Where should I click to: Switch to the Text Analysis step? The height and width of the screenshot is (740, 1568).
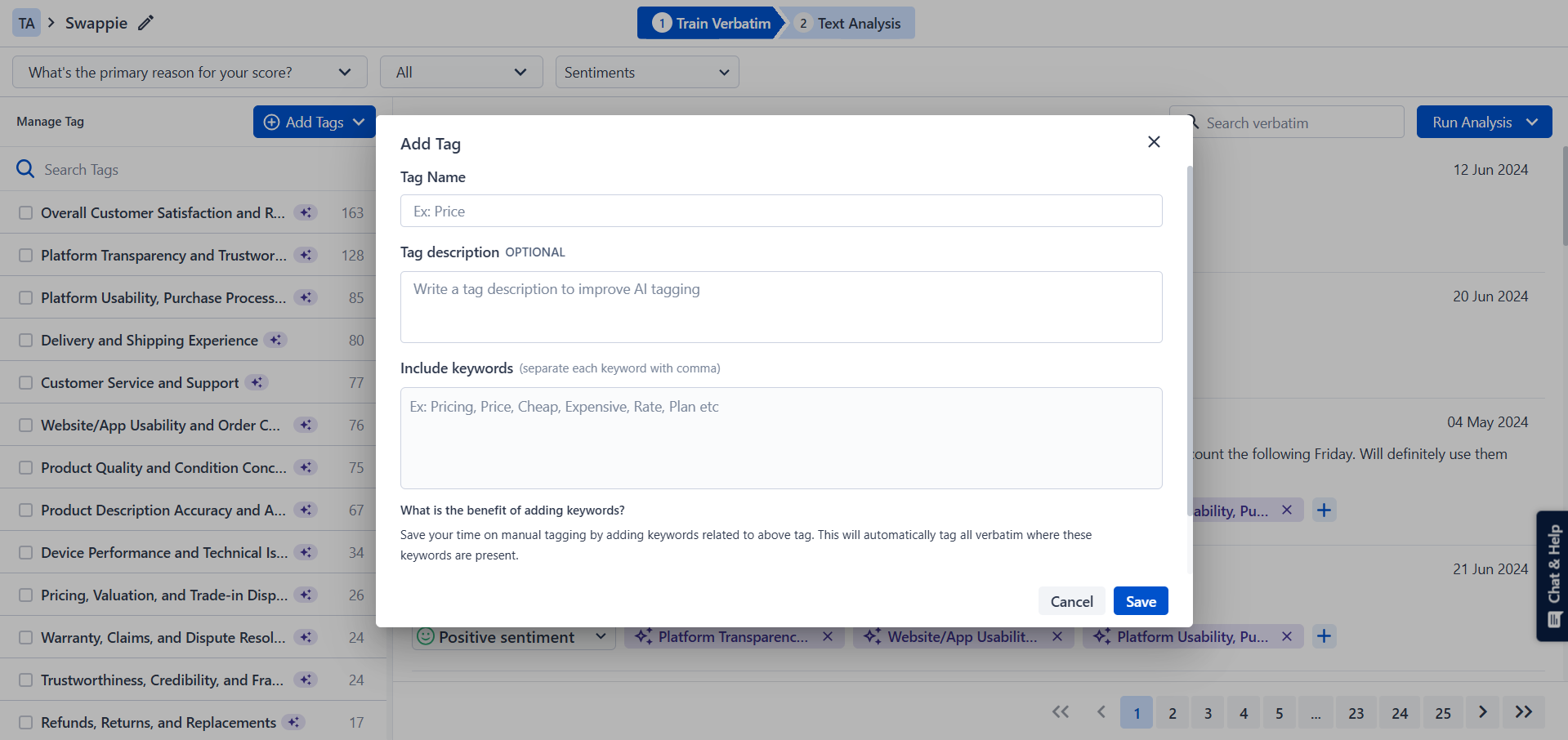pos(849,23)
